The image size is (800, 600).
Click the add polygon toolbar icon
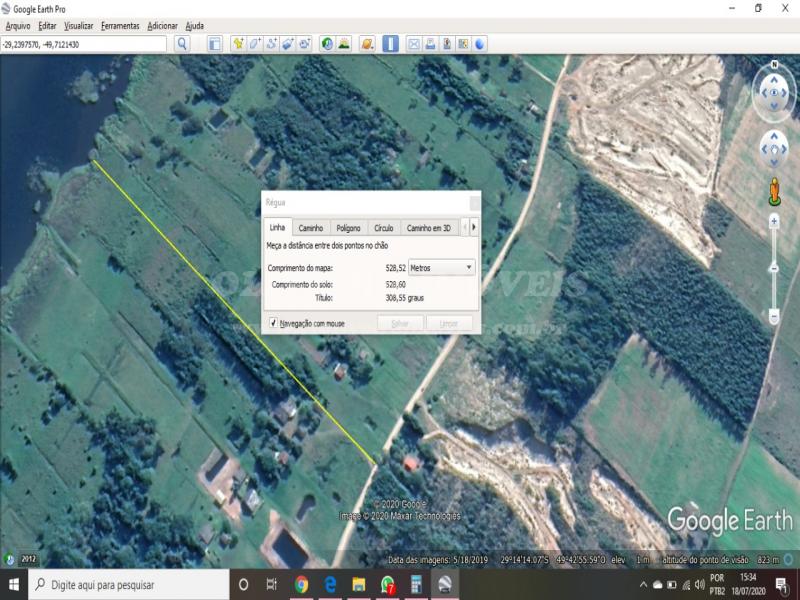tap(255, 44)
